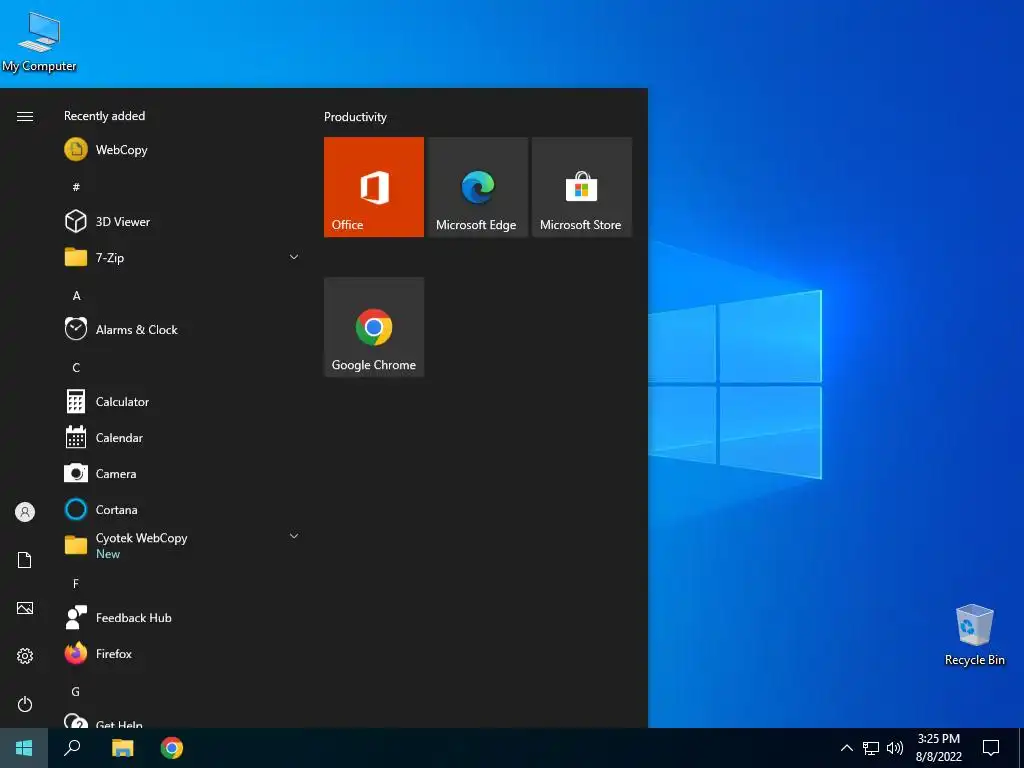Screen dimensions: 1024x768
Task: Click 'Recently added' heading
Action: point(104,116)
